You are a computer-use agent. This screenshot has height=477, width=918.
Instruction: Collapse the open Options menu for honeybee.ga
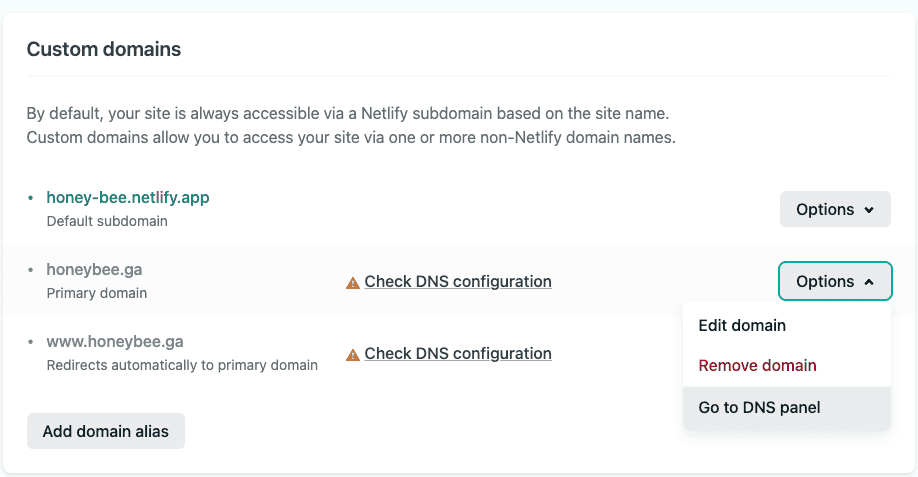pyautogui.click(x=834, y=282)
